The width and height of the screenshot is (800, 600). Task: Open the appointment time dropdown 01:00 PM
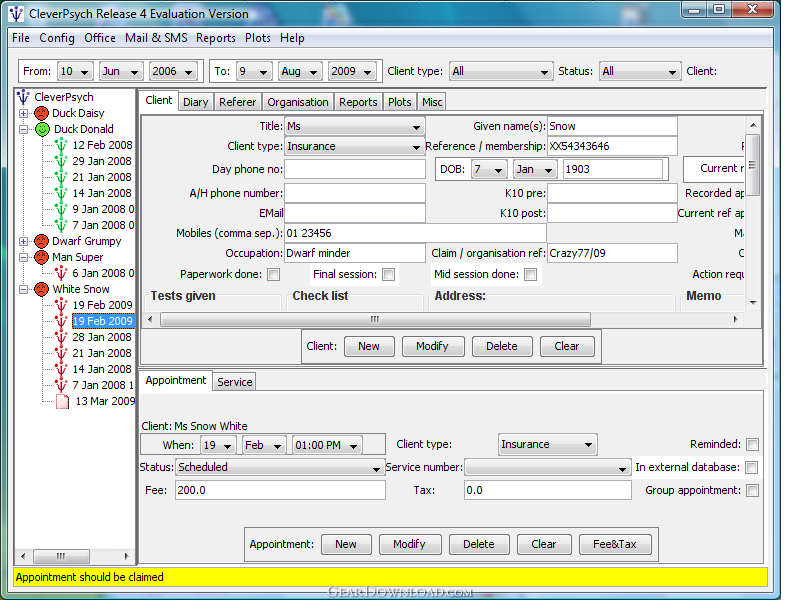point(327,445)
